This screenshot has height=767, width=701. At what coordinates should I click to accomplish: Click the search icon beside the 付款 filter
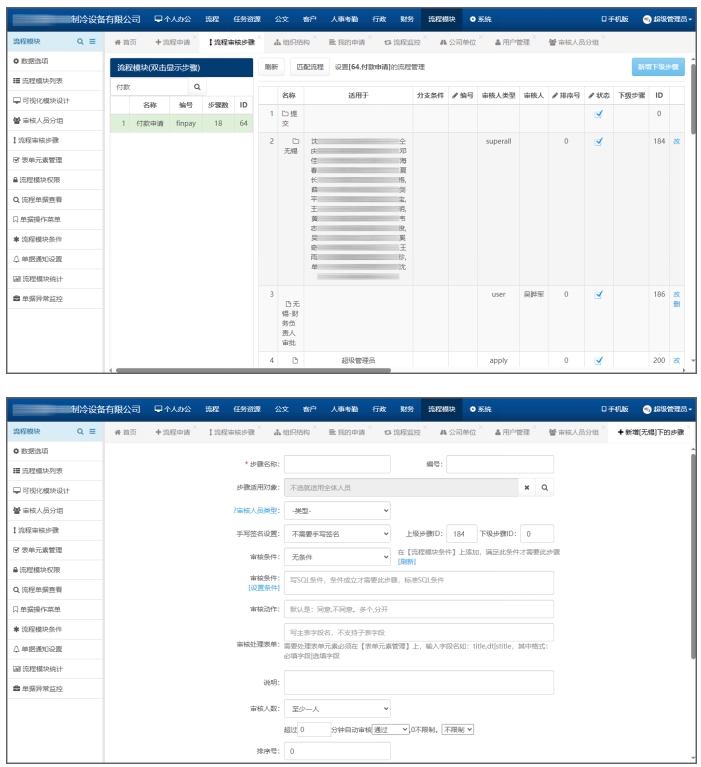pyautogui.click(x=198, y=87)
